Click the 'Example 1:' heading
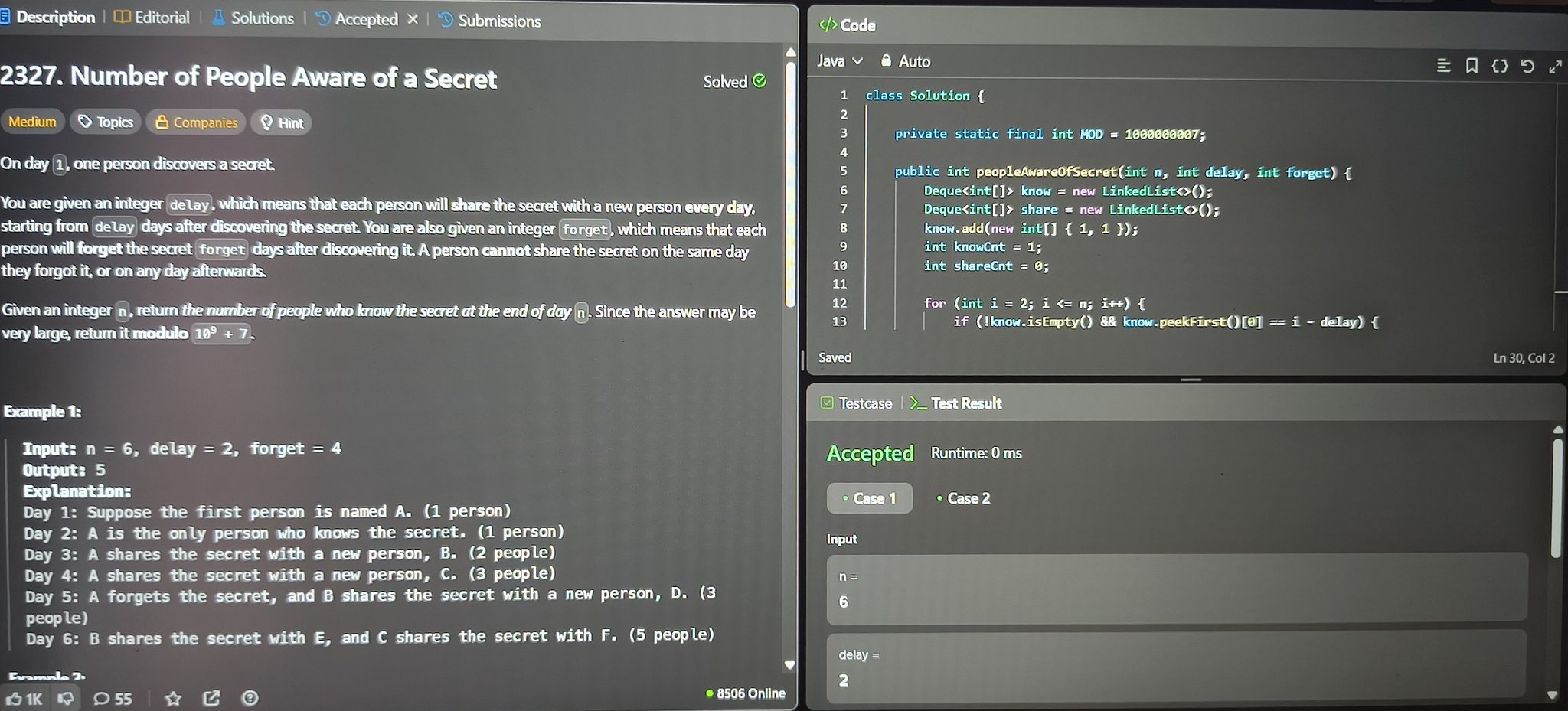 [x=42, y=411]
